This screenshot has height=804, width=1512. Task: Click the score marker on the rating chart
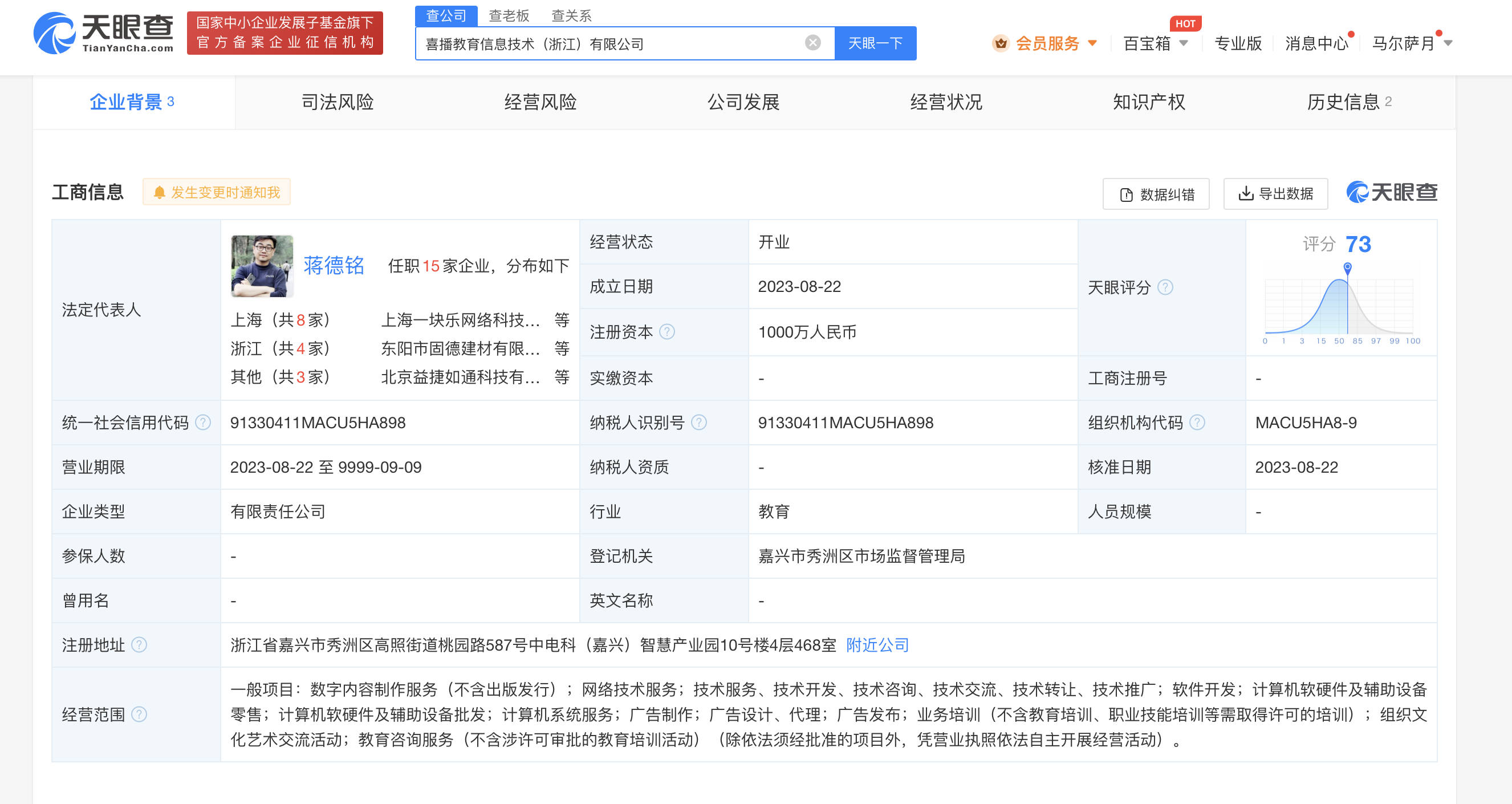pos(1348,268)
